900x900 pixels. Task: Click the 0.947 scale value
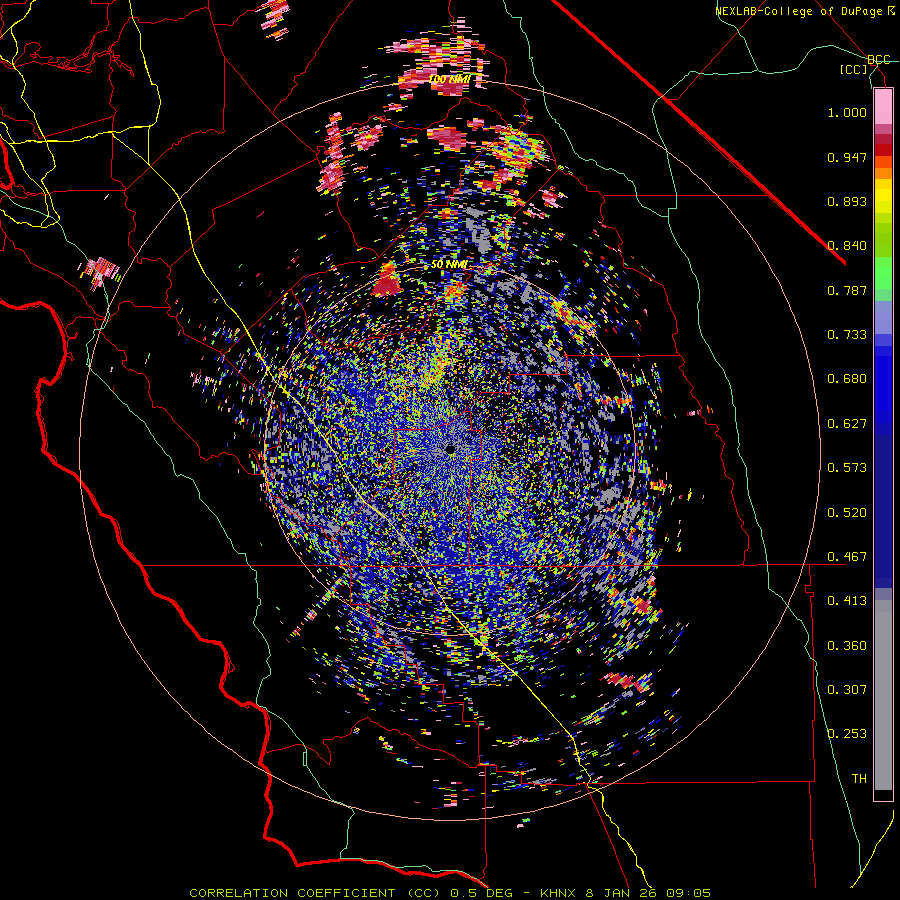(x=847, y=157)
